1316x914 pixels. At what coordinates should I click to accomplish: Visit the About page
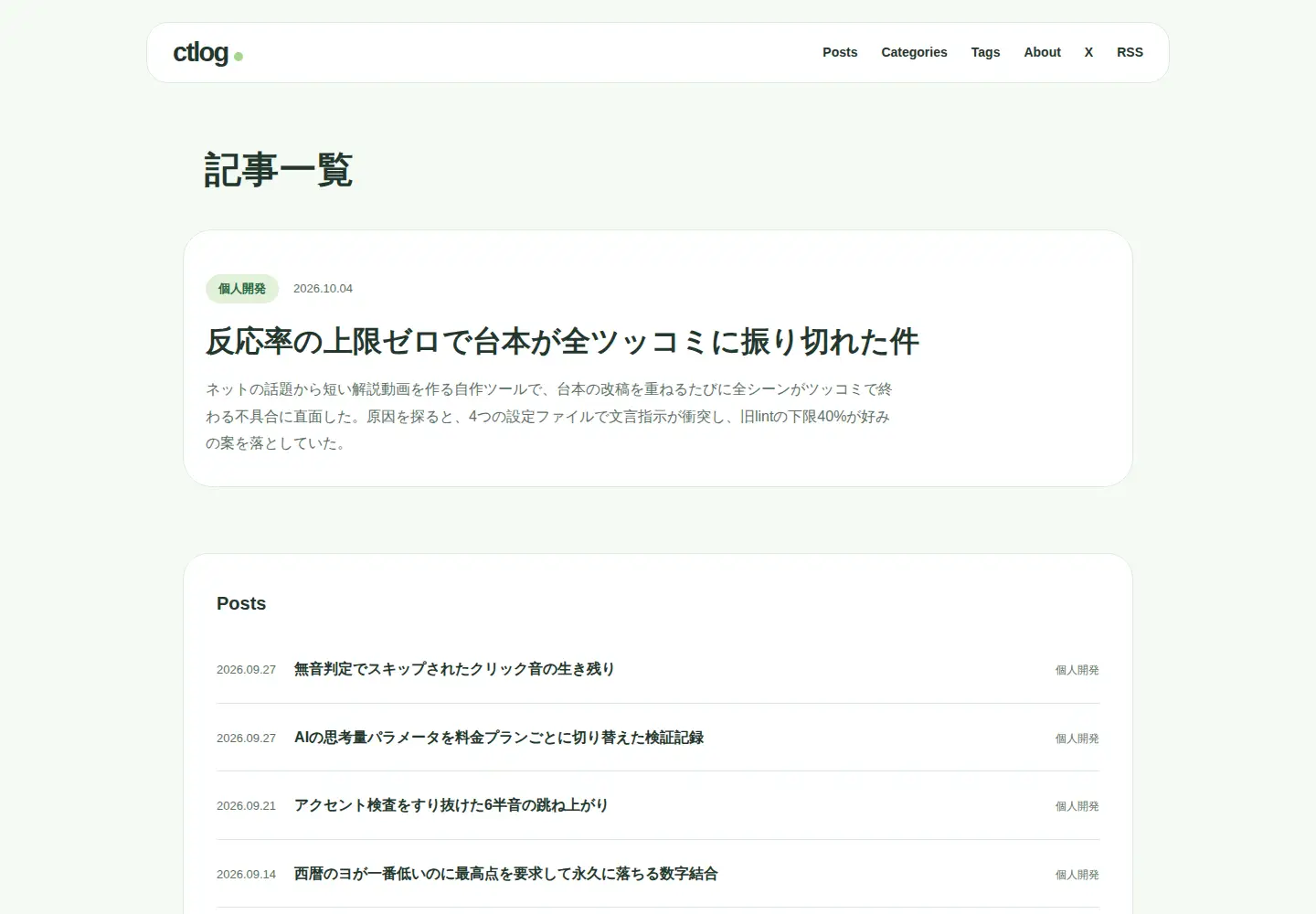[1042, 52]
